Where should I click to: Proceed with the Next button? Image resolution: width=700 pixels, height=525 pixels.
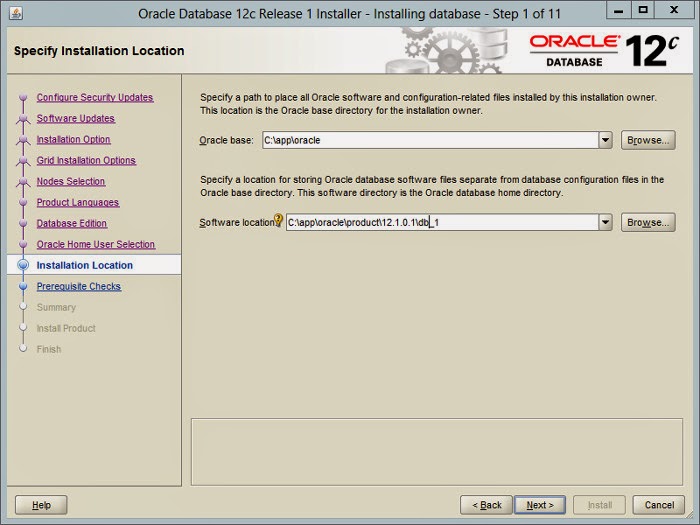(x=540, y=505)
